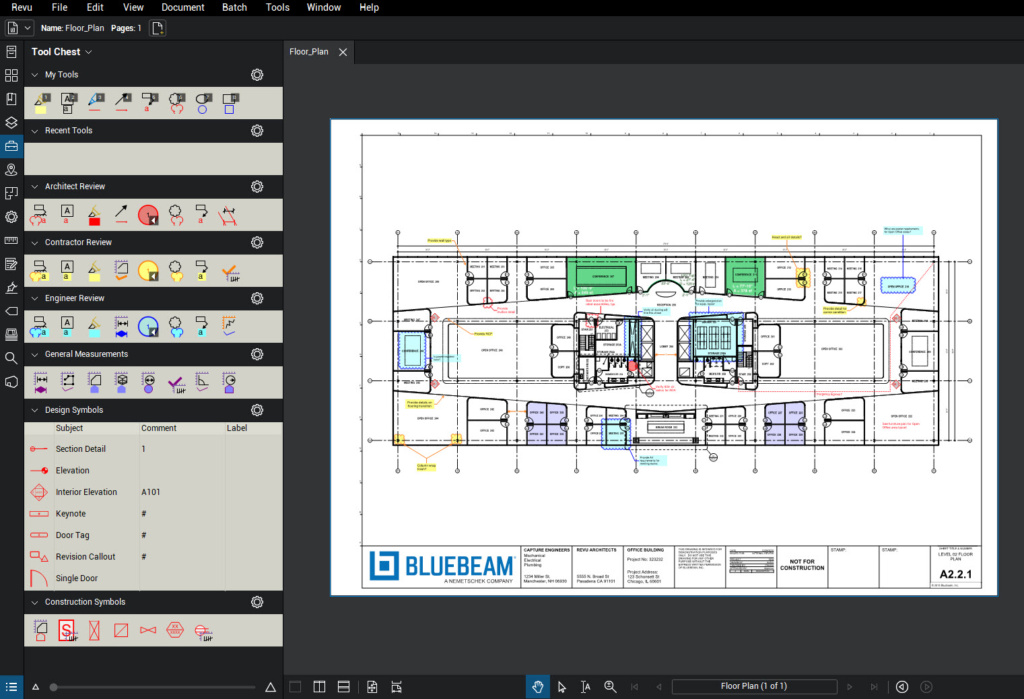Viewport: 1024px width, 699px height.
Task: Toggle the split horizontal view
Action: (x=343, y=686)
